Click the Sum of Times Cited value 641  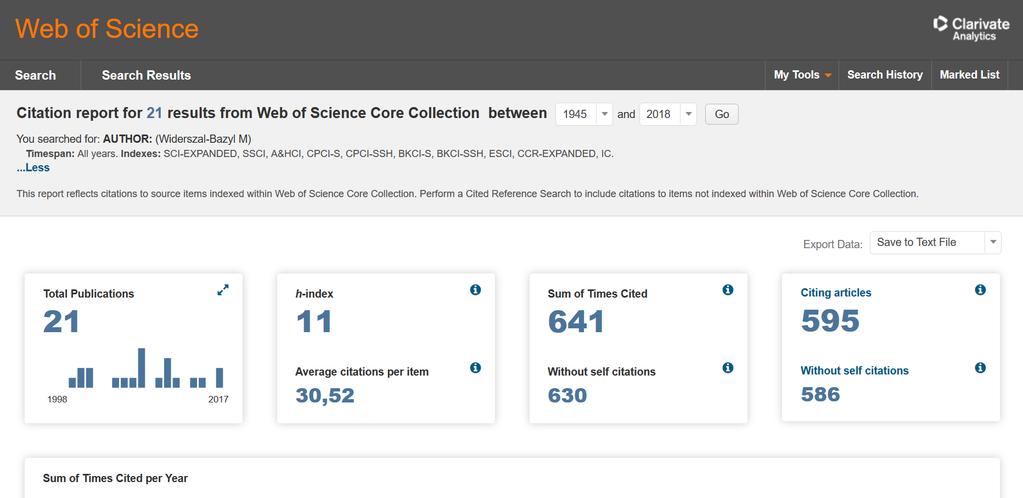pyautogui.click(x=576, y=322)
